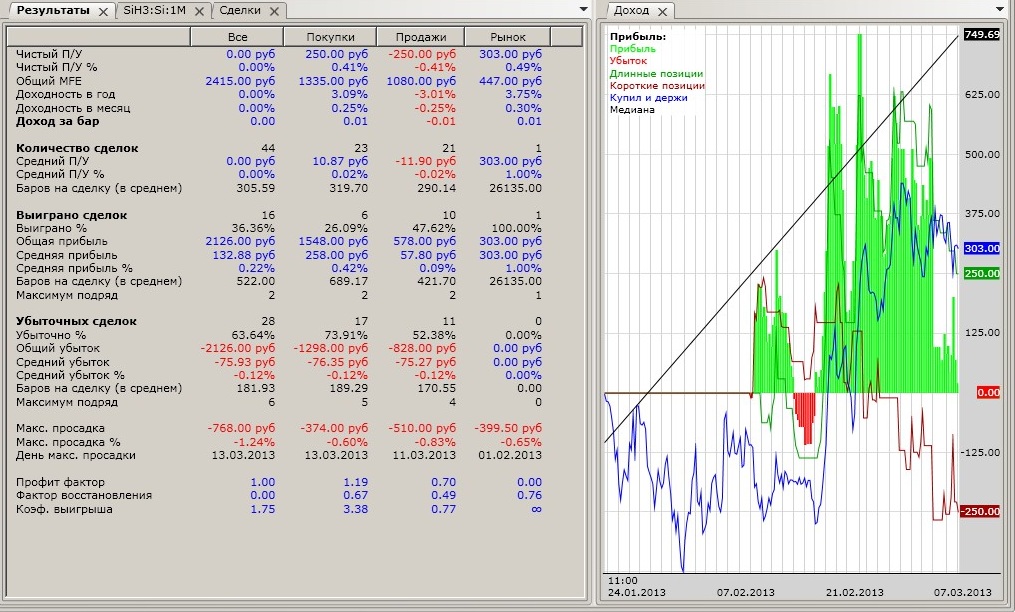This screenshot has width=1015, height=612.
Task: Select the Убыточных сделок row label
Action: point(76,321)
